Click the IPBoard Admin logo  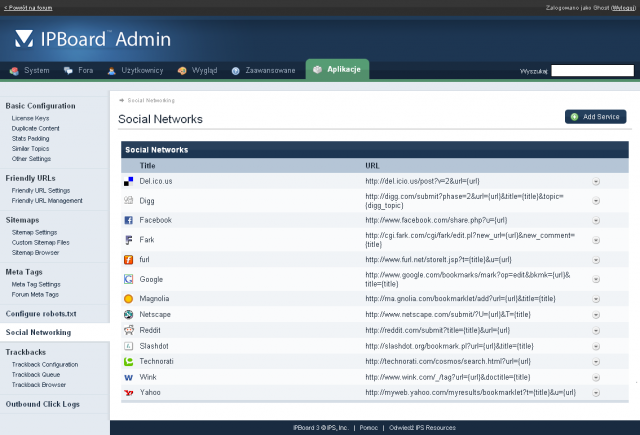click(x=93, y=39)
